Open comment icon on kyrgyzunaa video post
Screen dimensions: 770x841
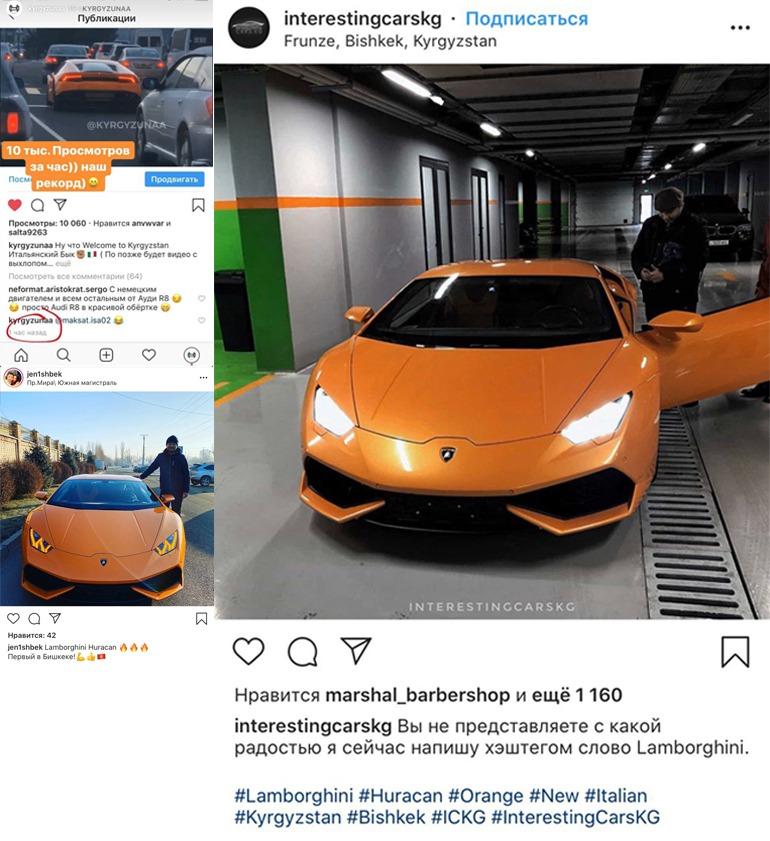38,205
